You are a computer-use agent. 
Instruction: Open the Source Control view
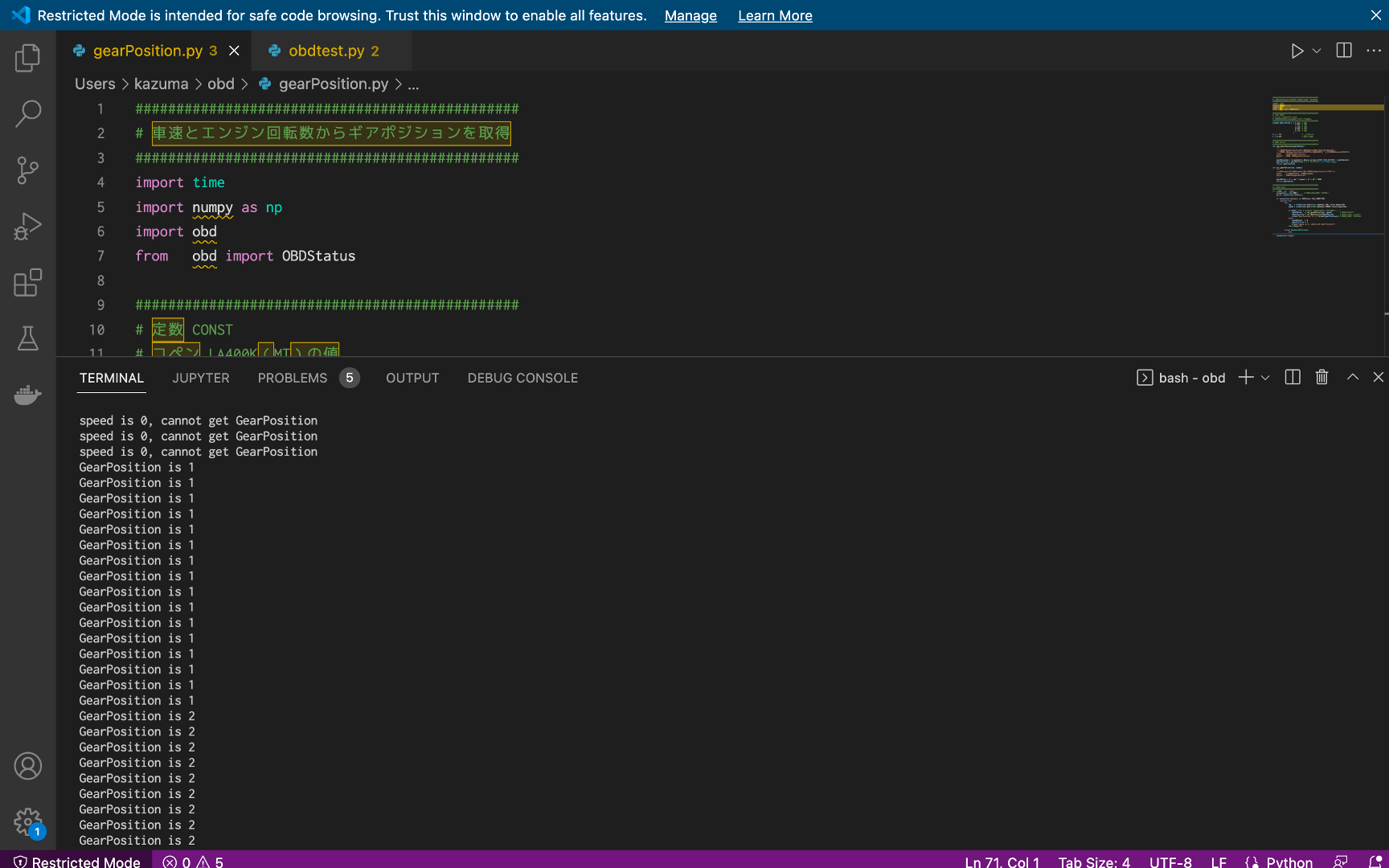pyautogui.click(x=27, y=170)
